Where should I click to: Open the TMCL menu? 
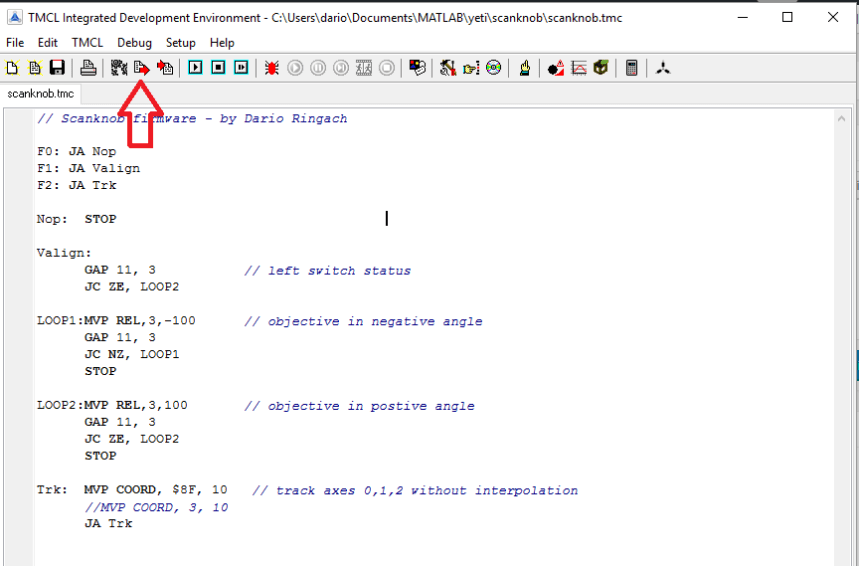(x=87, y=43)
